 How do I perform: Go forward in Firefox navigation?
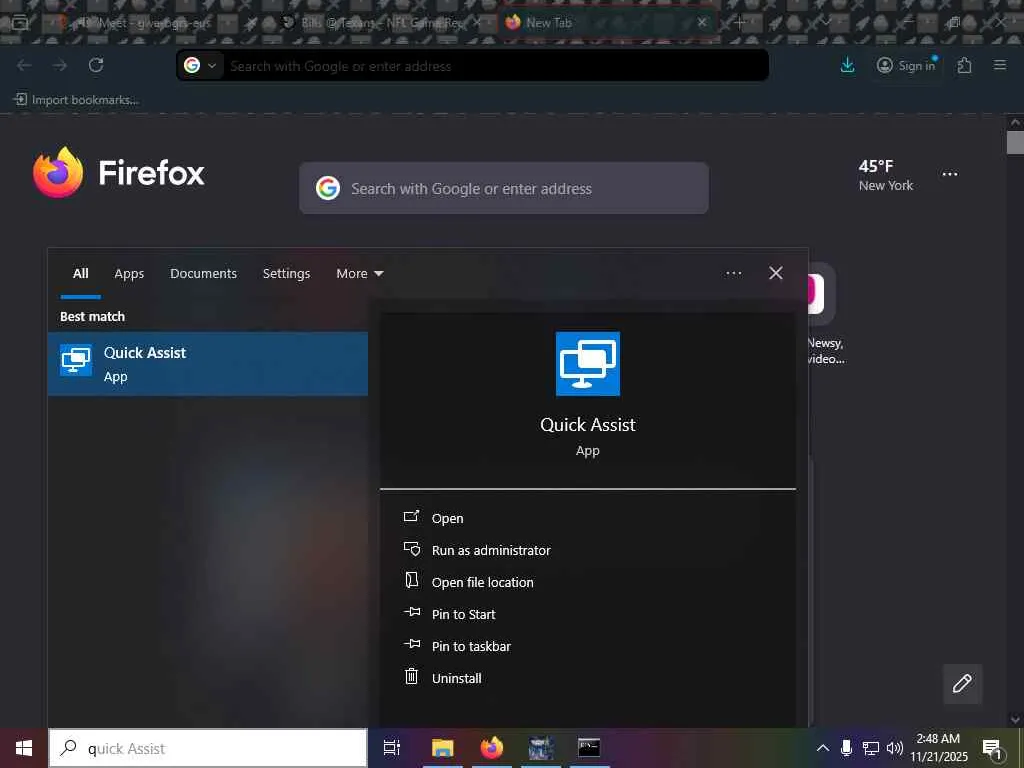click(60, 65)
